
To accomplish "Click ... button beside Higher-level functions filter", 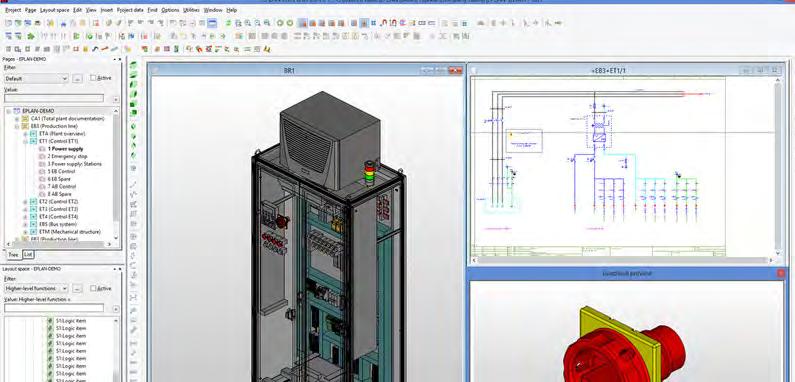I will click(x=77, y=288).
